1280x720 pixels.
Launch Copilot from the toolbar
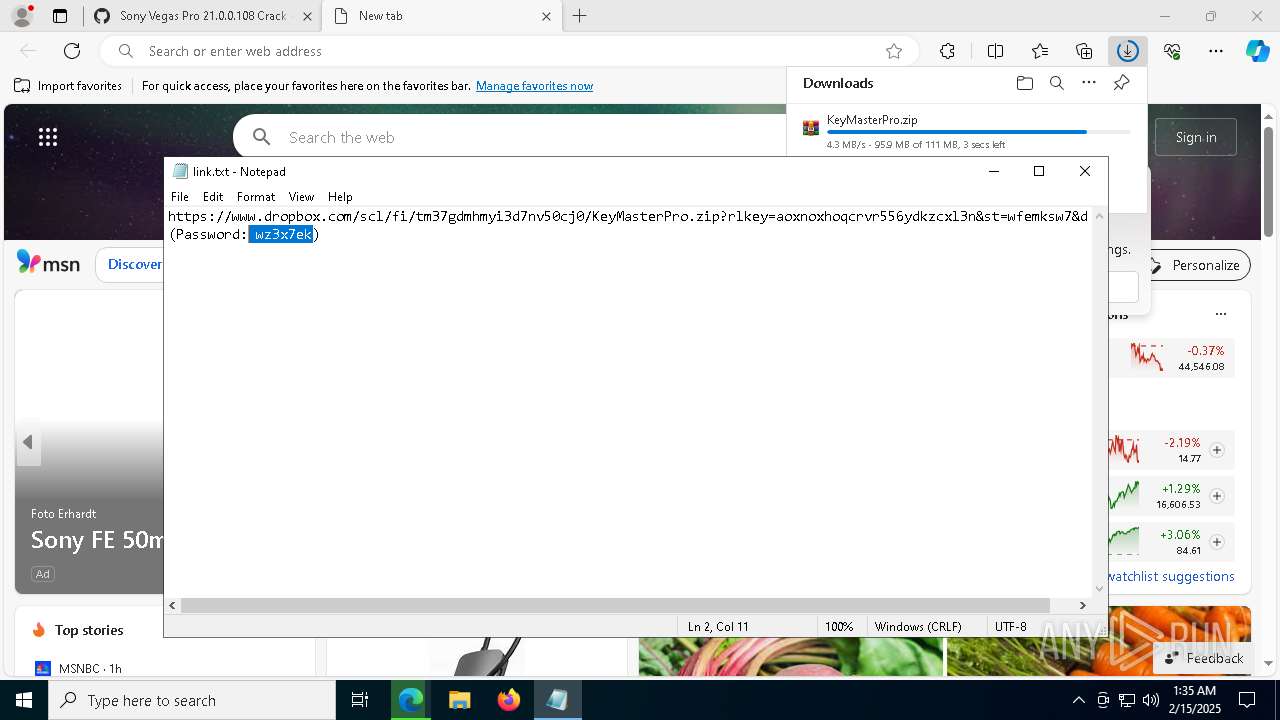tap(1257, 51)
